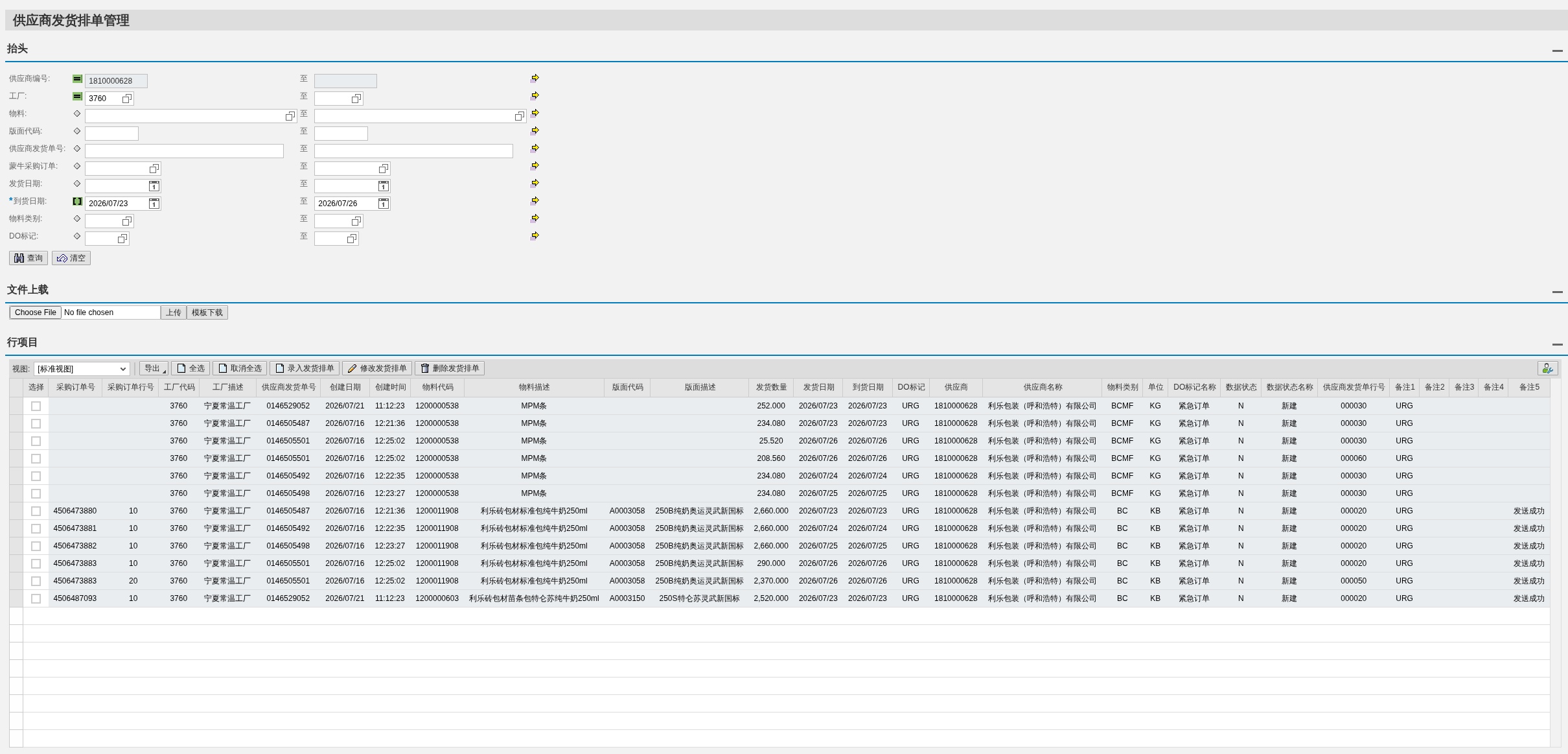Select the checkbox for order 4506473881
1568x754 pixels.
(36, 529)
